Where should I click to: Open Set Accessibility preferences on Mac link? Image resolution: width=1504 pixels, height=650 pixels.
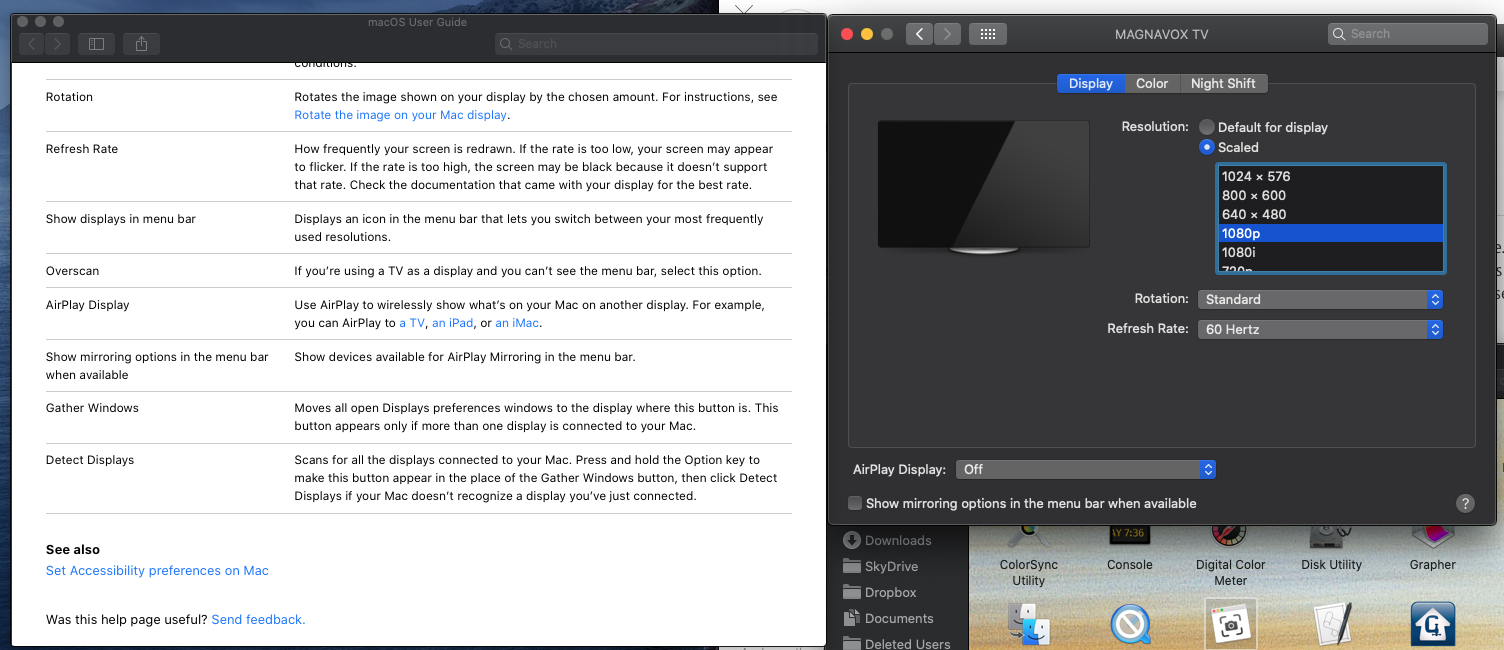[156, 570]
